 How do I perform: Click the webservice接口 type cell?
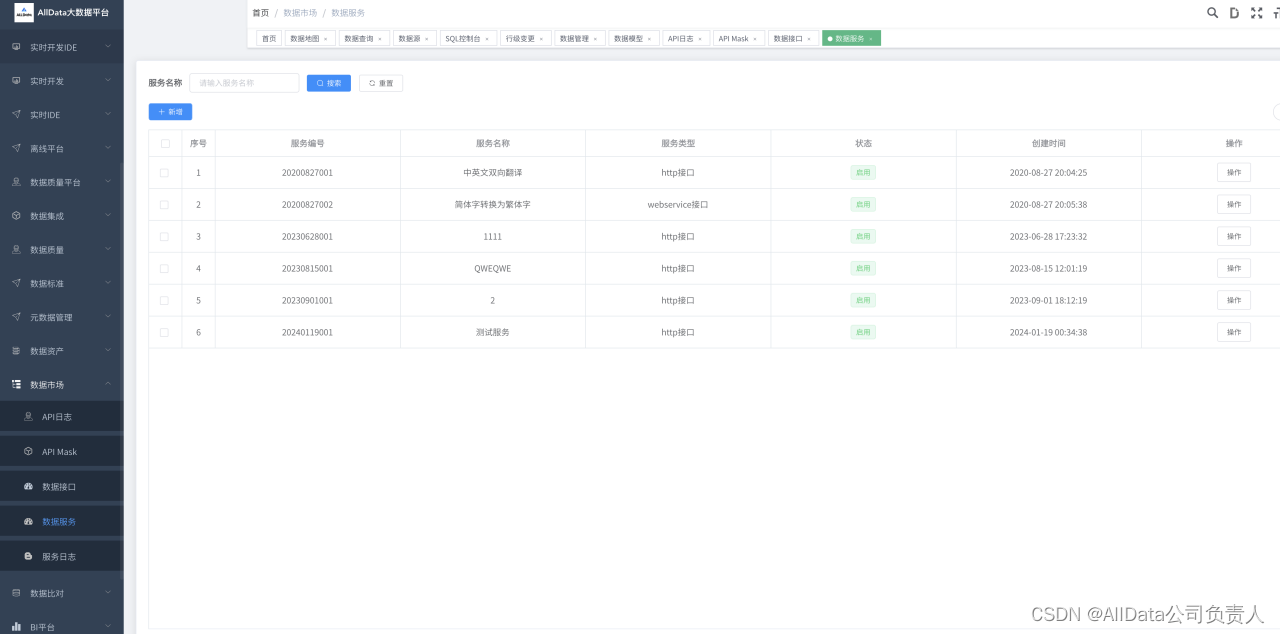[678, 205]
